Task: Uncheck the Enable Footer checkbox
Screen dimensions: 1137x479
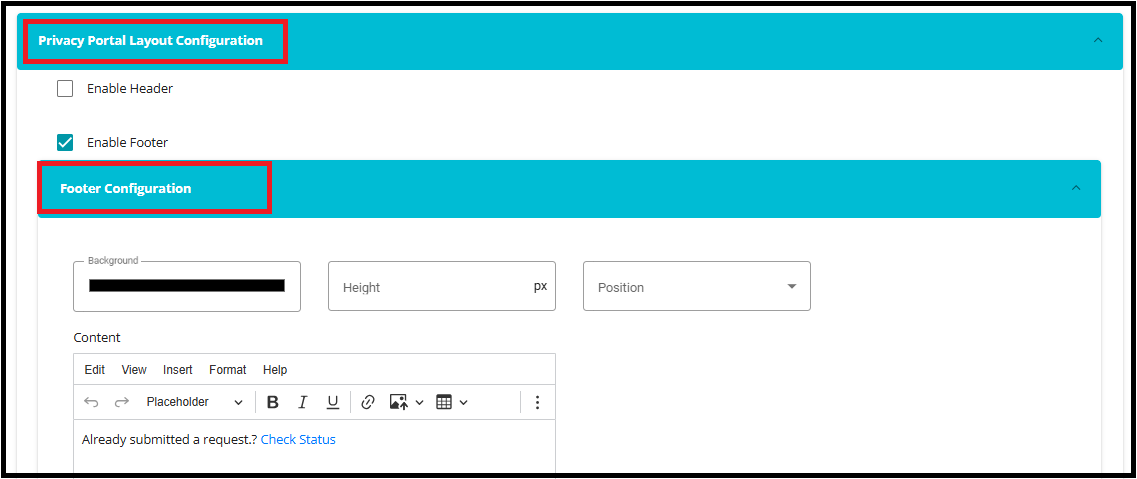Action: [x=65, y=142]
